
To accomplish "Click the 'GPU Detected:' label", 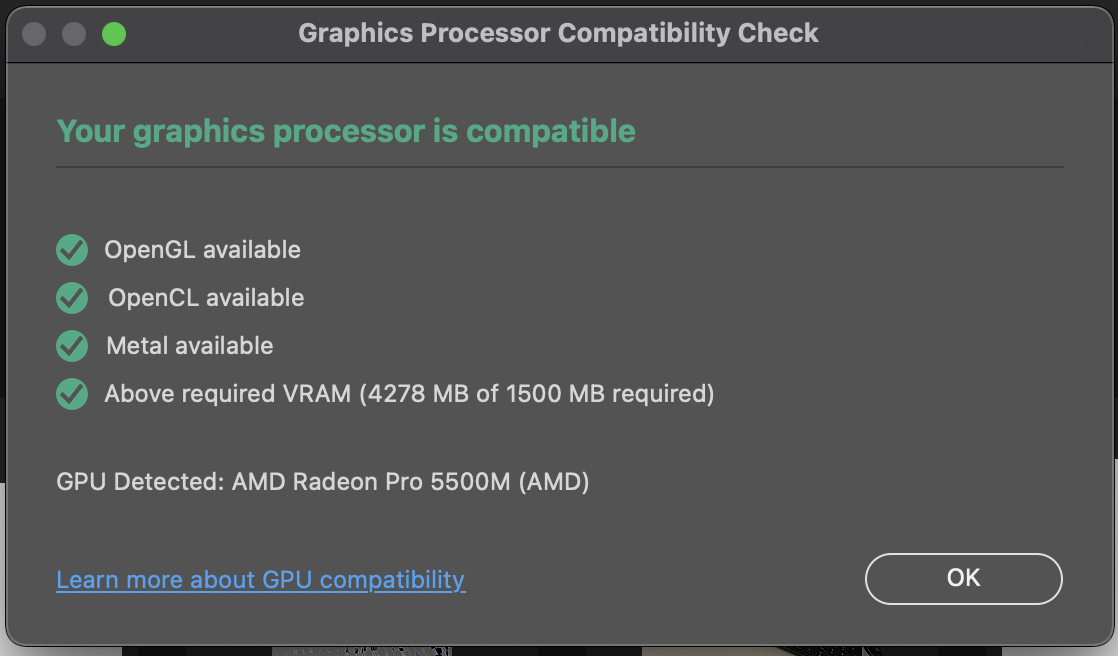I will point(141,482).
